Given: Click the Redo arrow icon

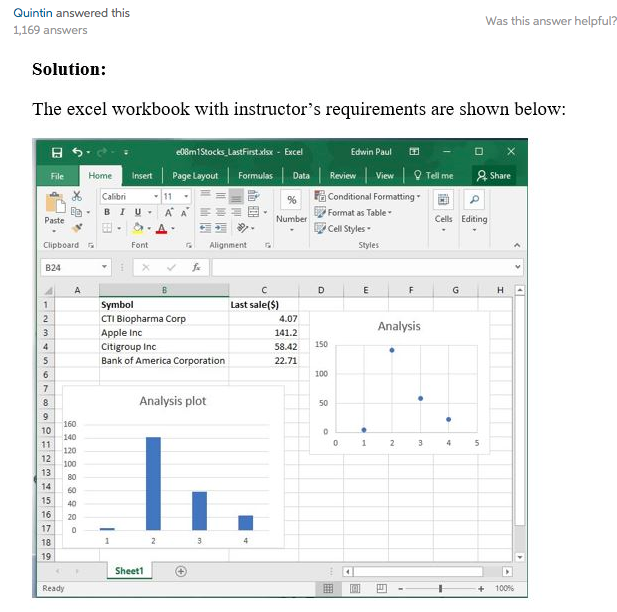Looking at the screenshot, I should coord(102,152).
